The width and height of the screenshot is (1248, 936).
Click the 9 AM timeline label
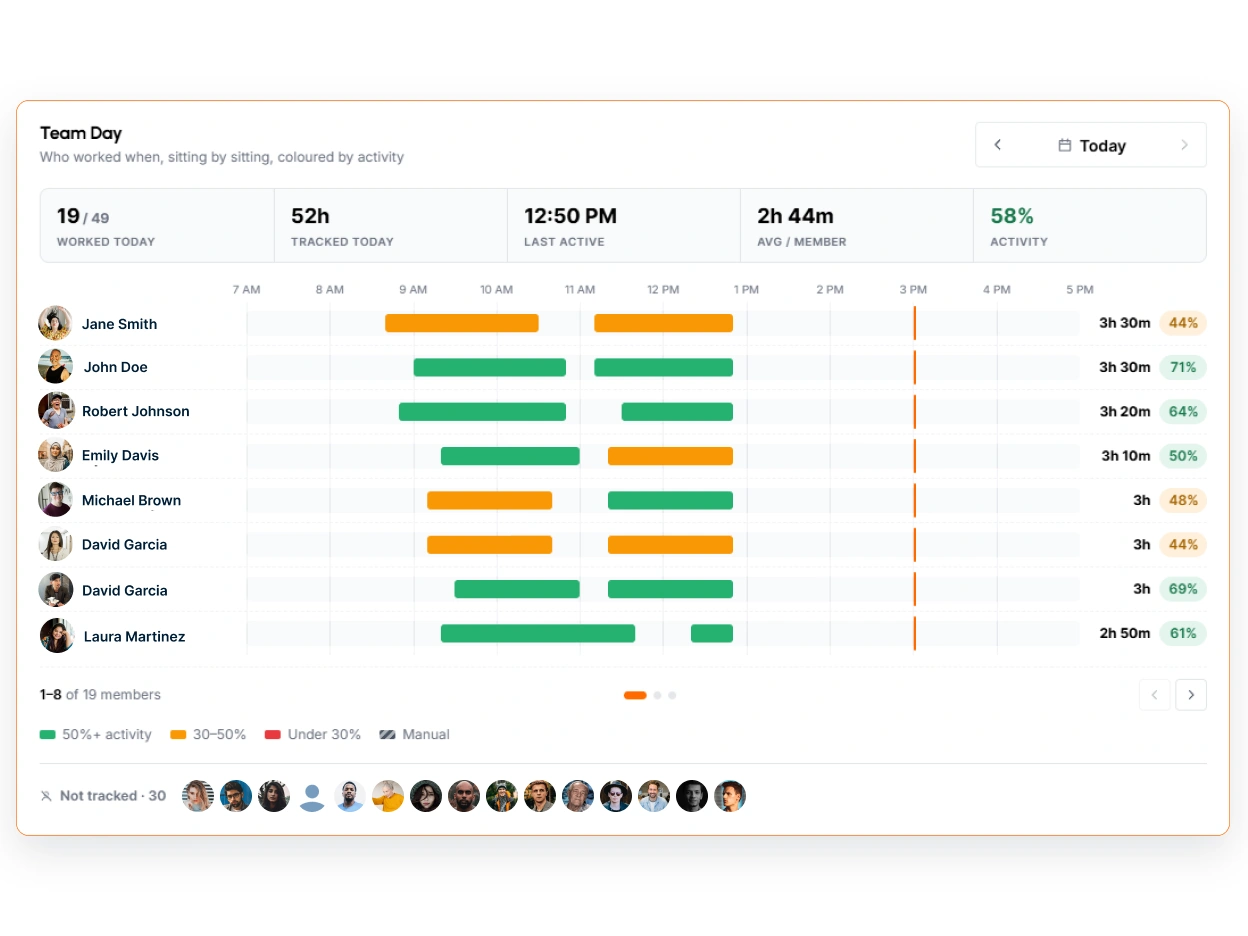(x=413, y=290)
